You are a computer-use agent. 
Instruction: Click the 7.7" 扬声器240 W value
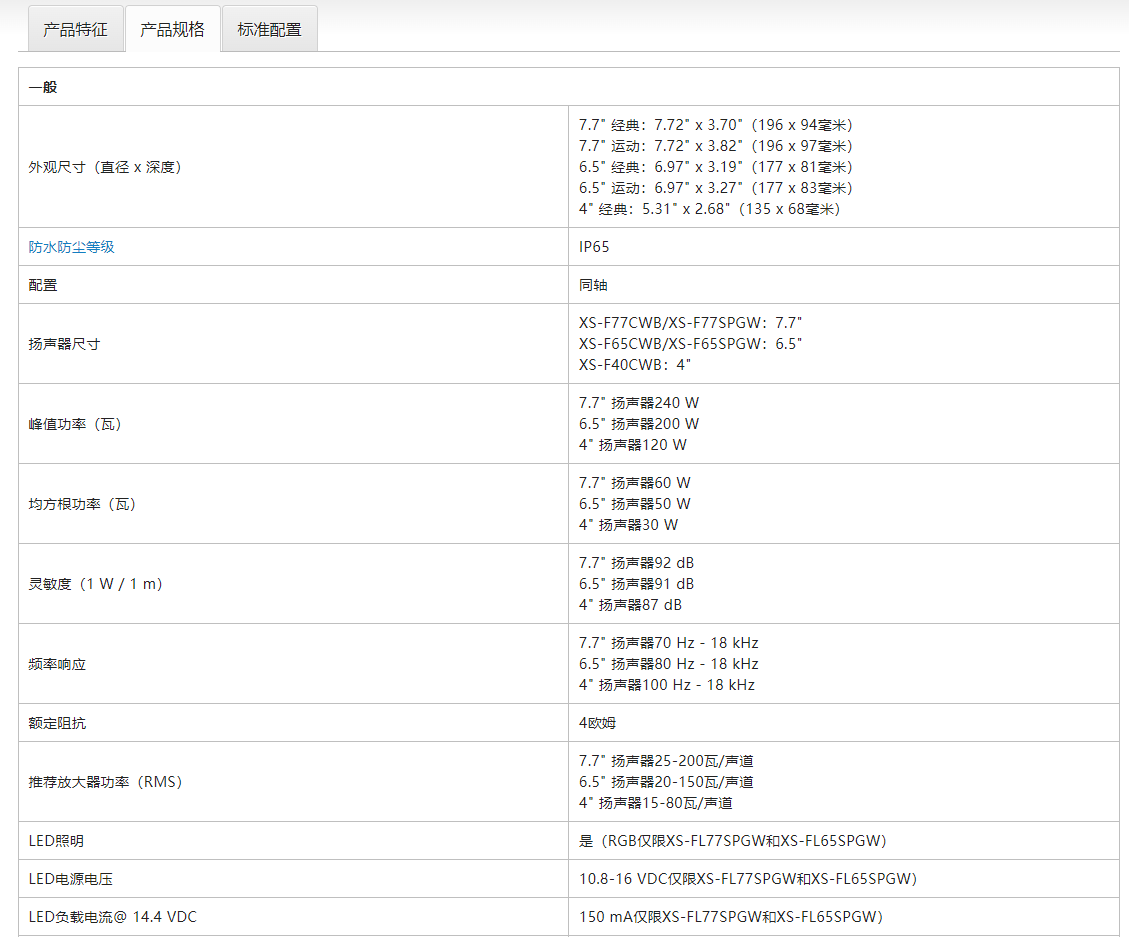coord(639,403)
